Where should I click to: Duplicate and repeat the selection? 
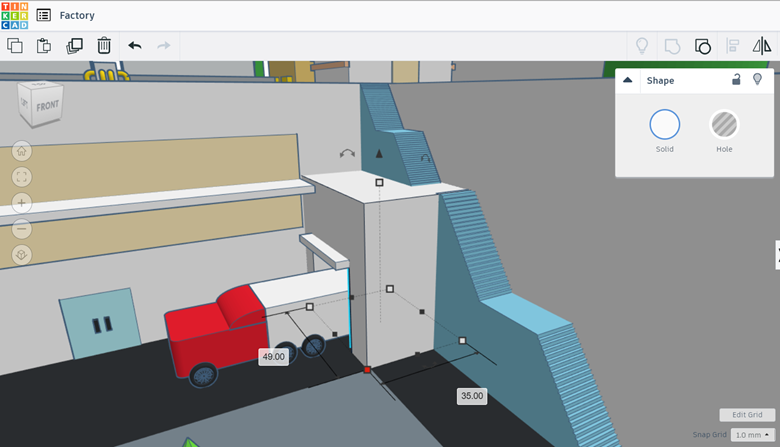74,46
